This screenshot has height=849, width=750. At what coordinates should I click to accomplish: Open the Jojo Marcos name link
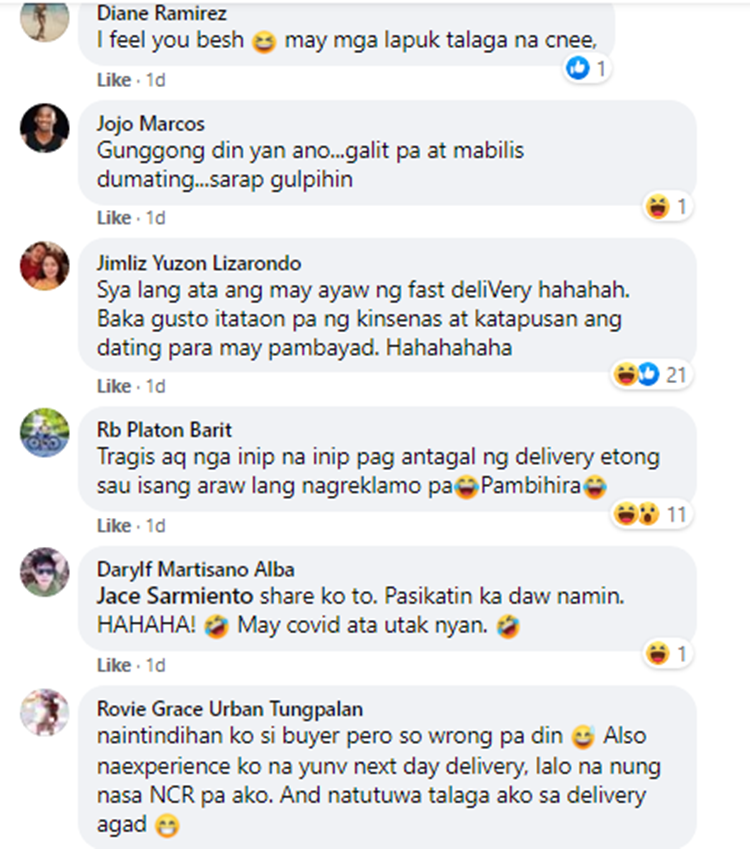pyautogui.click(x=151, y=124)
